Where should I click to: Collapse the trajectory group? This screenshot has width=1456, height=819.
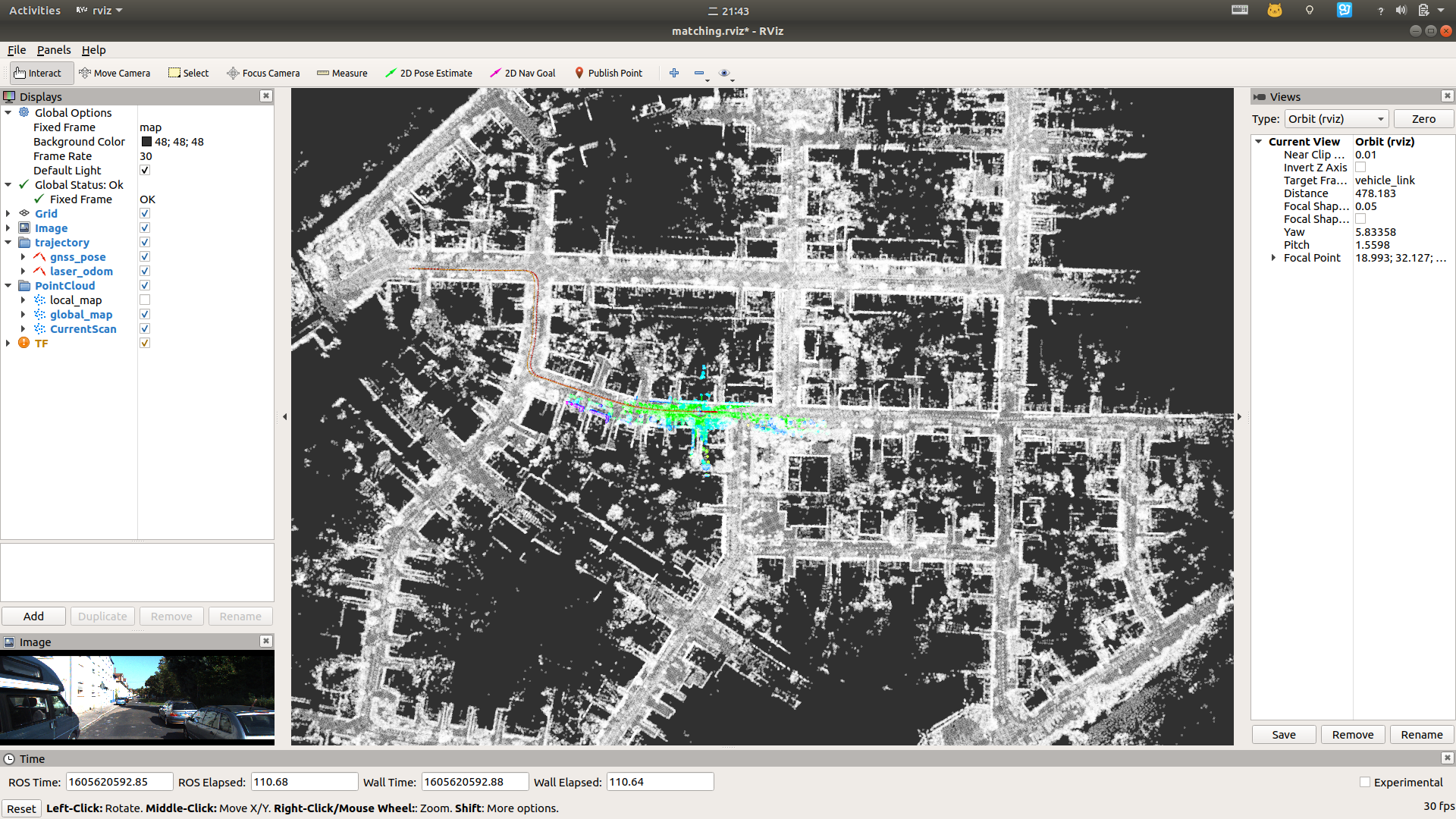(x=8, y=243)
